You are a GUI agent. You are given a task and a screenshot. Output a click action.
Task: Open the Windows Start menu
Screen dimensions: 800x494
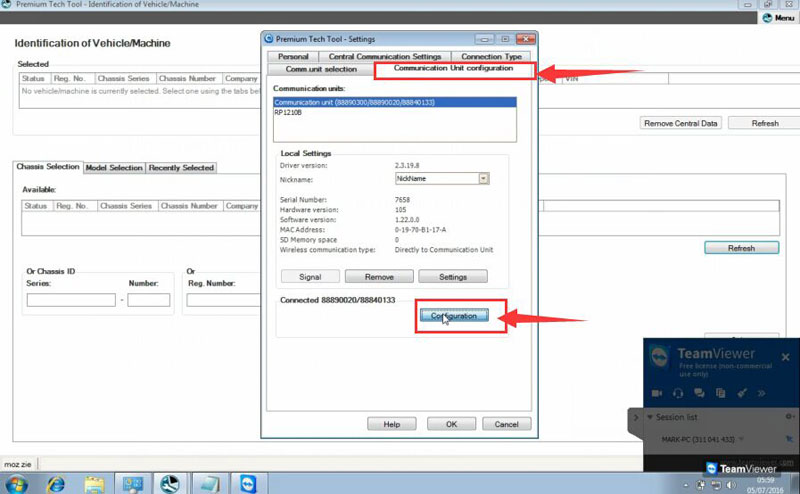pos(16,483)
